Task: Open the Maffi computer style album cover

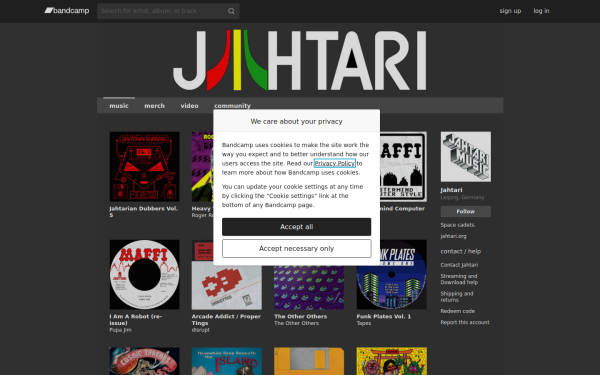Action: click(x=403, y=166)
